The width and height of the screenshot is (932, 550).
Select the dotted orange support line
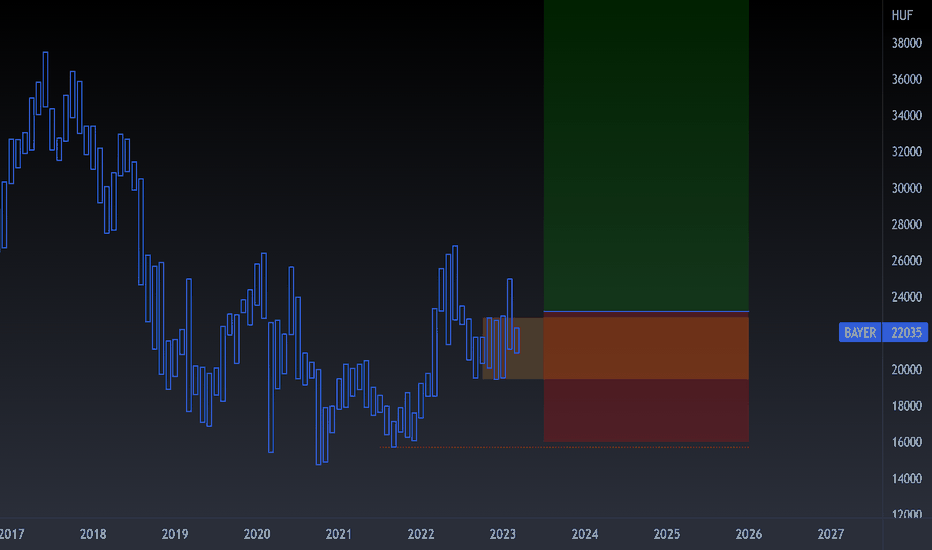click(x=564, y=447)
